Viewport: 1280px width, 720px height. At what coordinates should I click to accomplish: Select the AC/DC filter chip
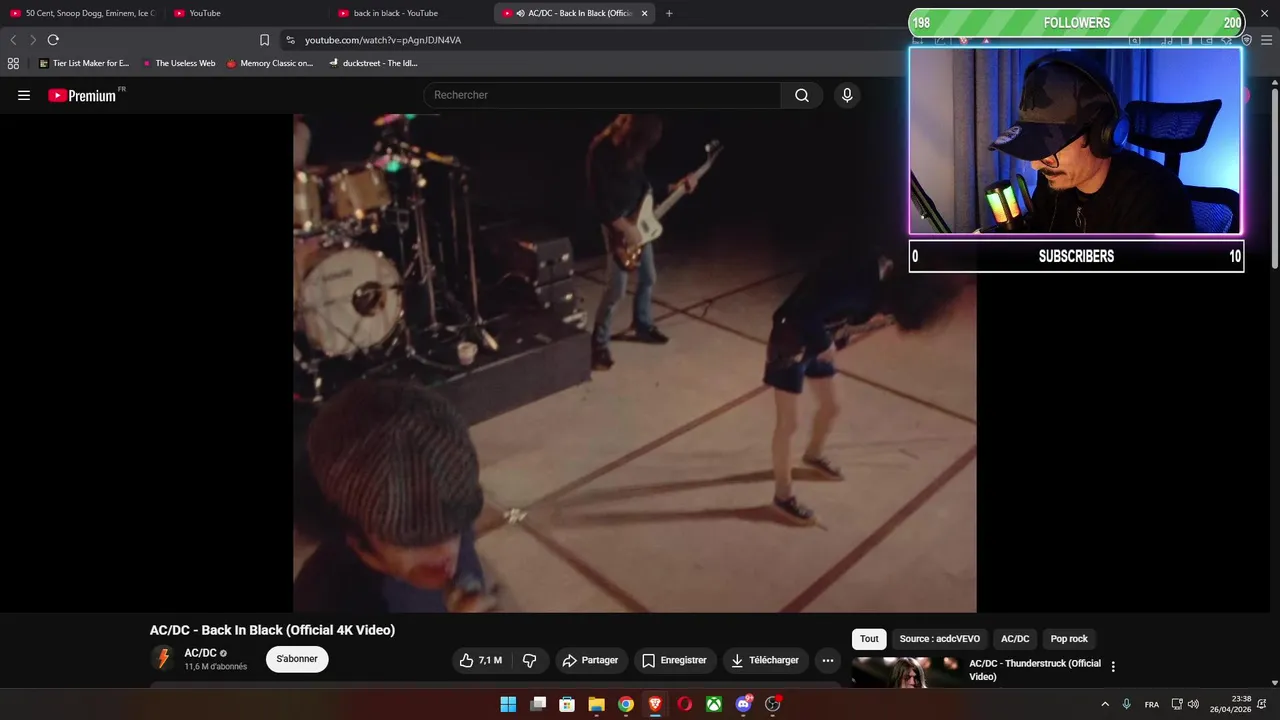click(x=1015, y=639)
